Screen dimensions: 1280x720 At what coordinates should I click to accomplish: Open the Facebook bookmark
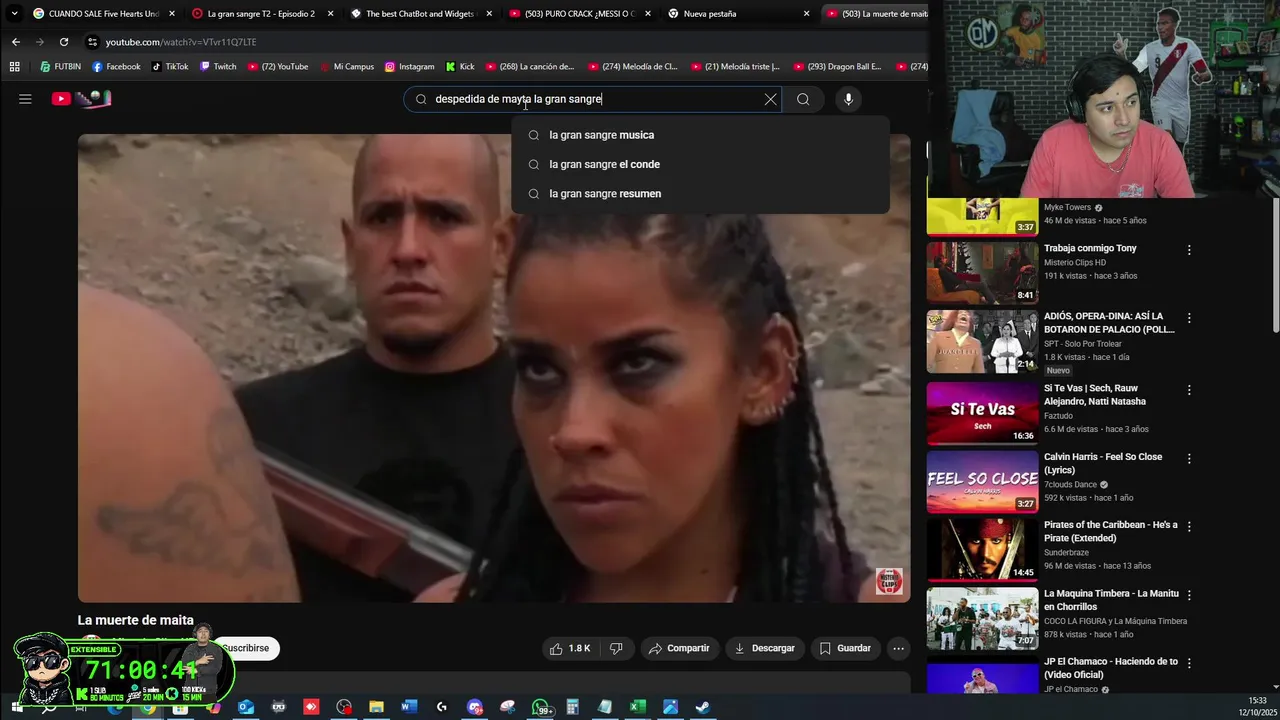click(116, 67)
